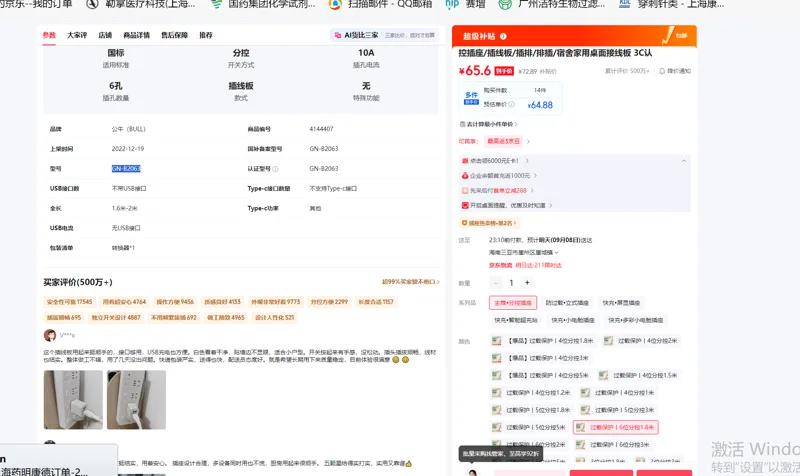Pick the 过载保护 4位分控1米 variant
The height and width of the screenshot is (476, 800).
(618, 393)
